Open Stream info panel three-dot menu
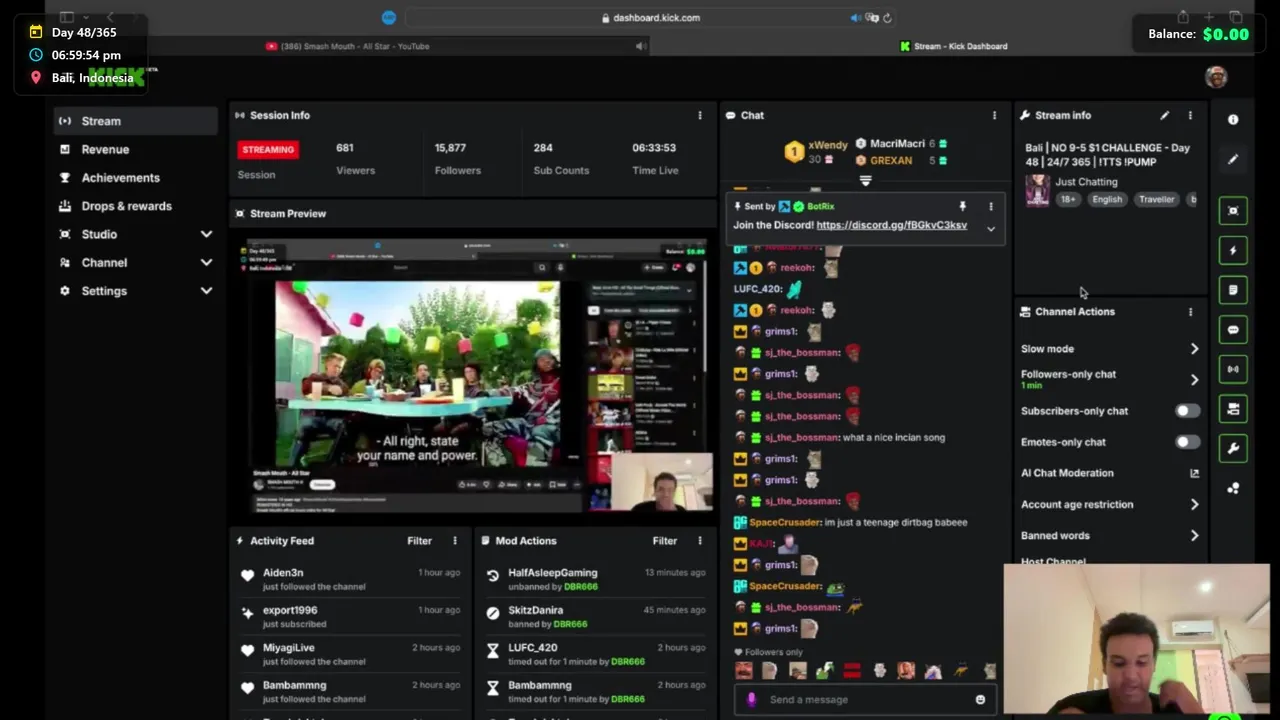This screenshot has width=1280, height=720. point(1190,115)
